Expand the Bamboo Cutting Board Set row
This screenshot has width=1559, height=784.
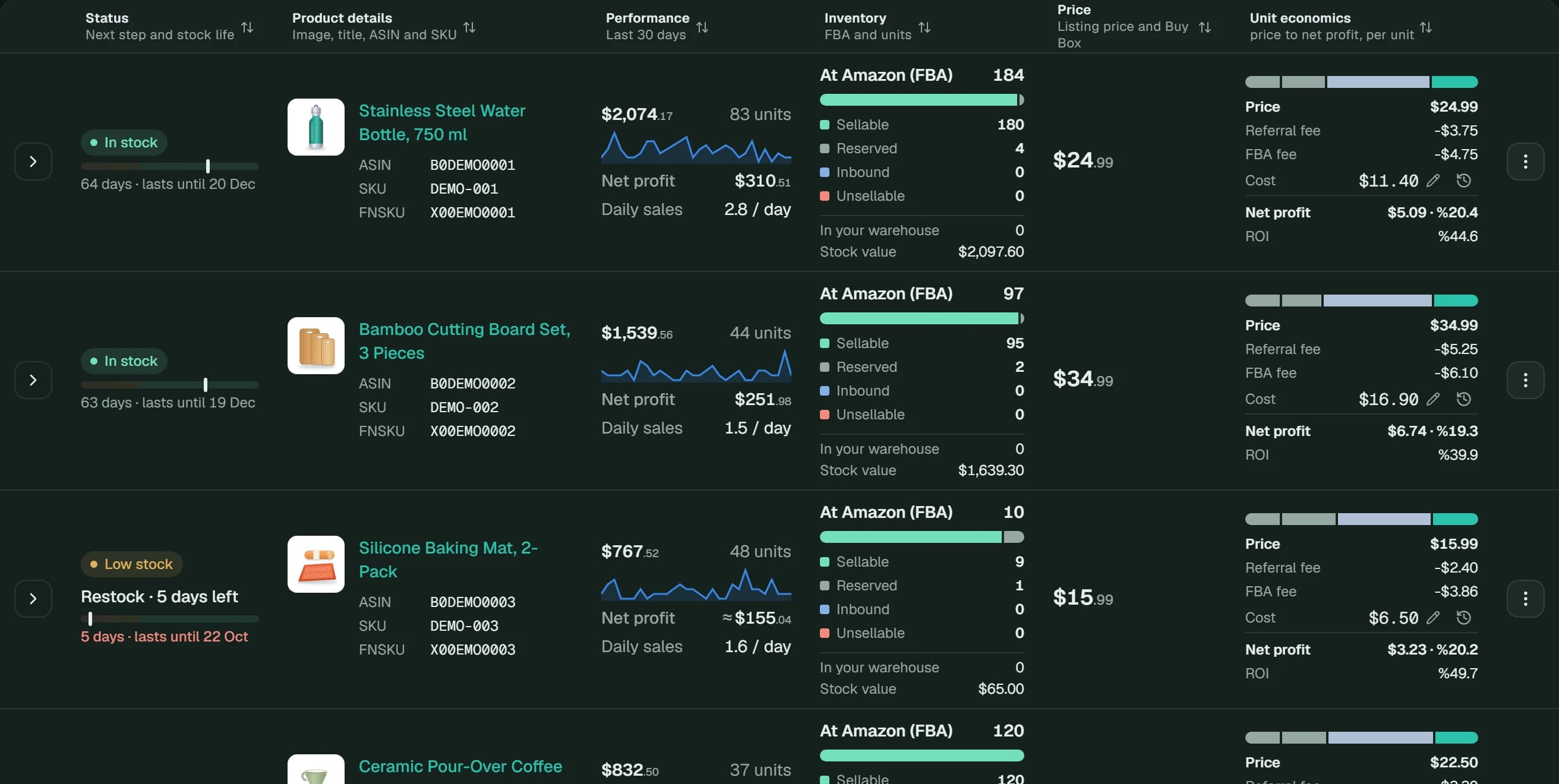[x=33, y=380]
